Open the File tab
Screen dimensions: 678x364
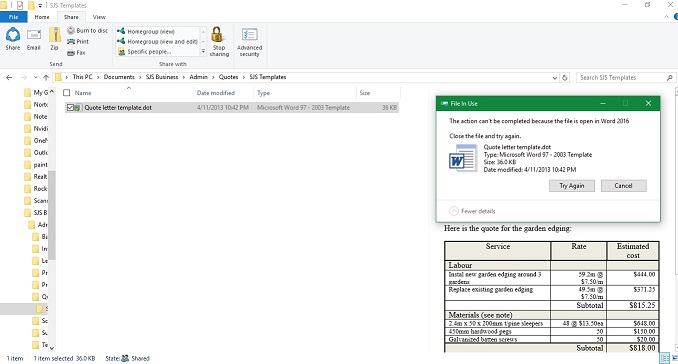click(13, 17)
